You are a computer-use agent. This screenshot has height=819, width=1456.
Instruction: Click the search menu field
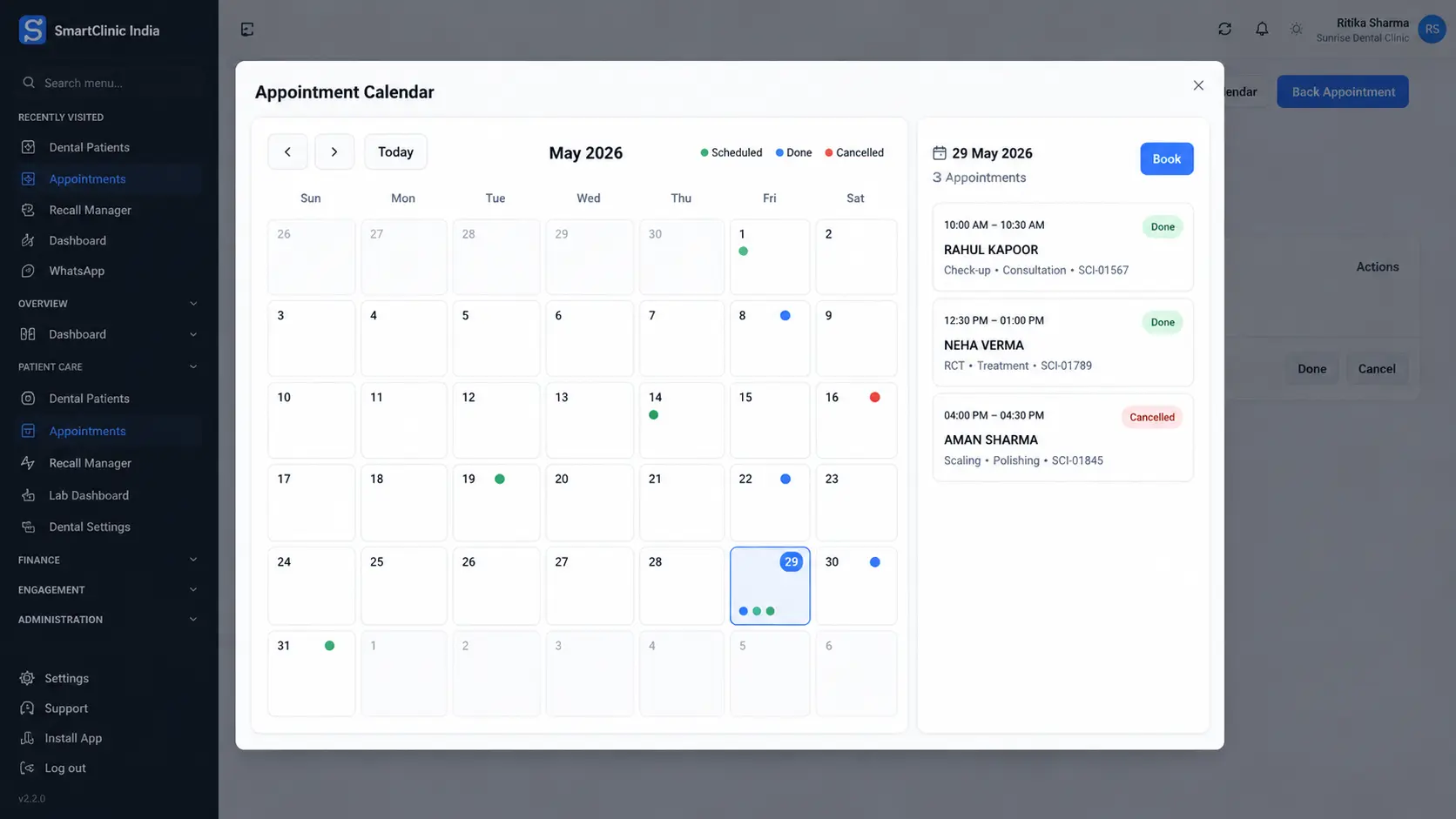(109, 83)
